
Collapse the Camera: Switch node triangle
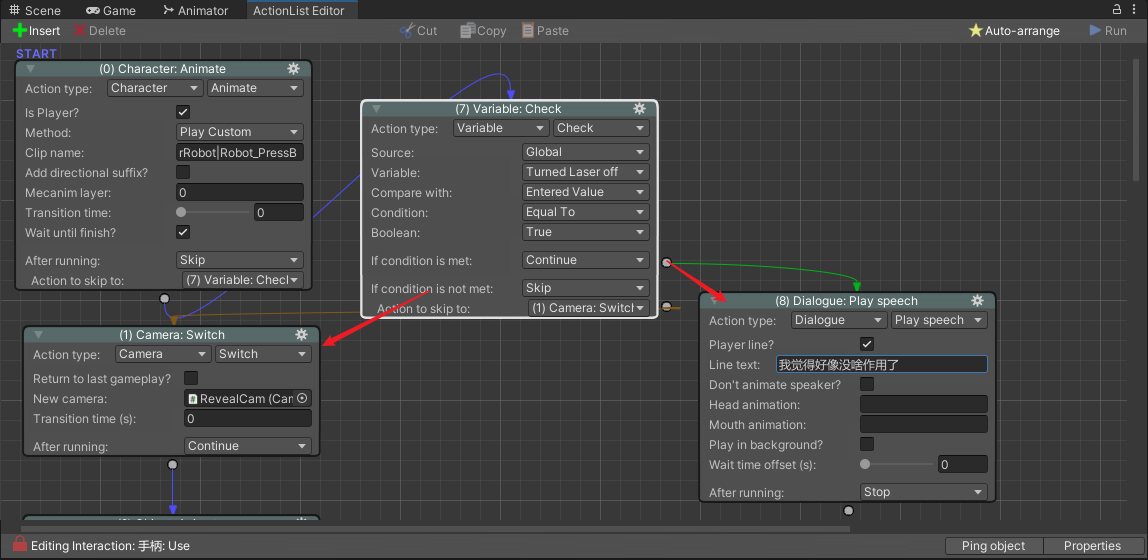(39, 335)
